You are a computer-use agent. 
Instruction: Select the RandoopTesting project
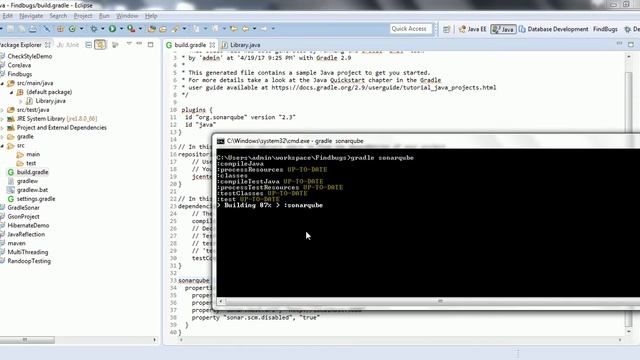point(29,261)
